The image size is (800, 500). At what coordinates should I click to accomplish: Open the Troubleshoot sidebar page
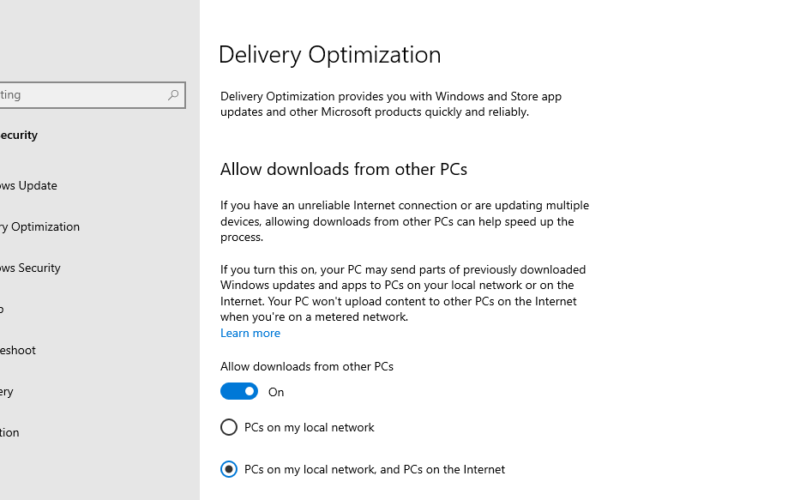pyautogui.click(x=18, y=351)
